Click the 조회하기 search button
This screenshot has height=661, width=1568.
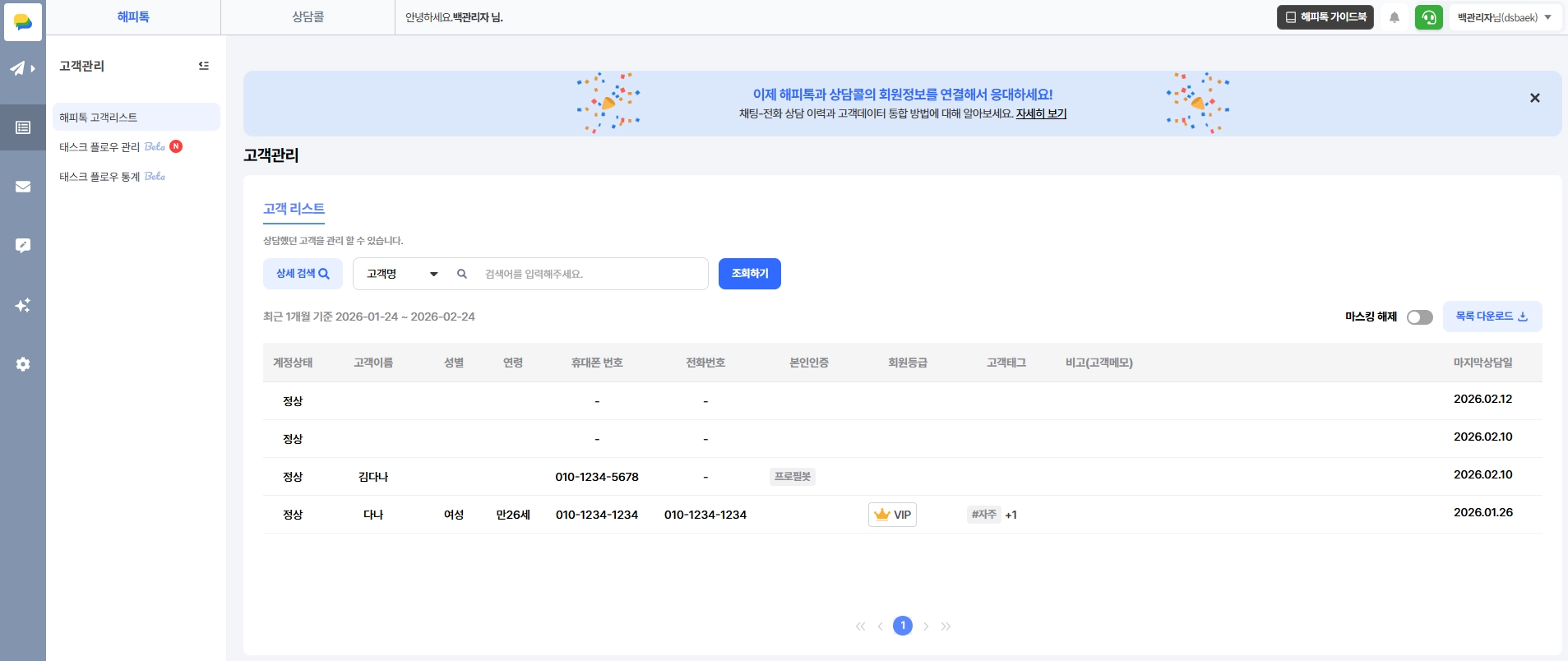click(750, 274)
